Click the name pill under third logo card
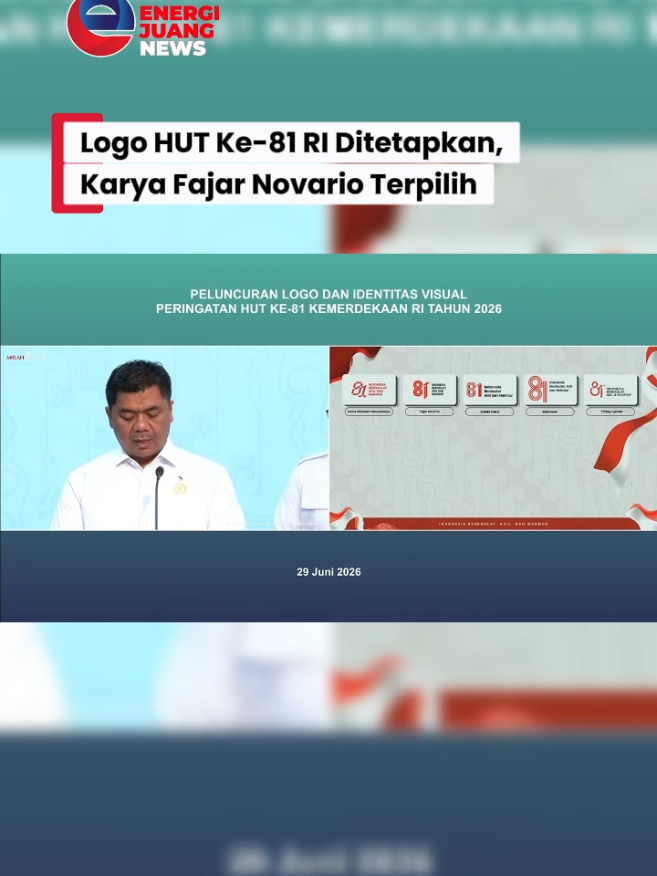657x876 pixels. click(x=490, y=412)
